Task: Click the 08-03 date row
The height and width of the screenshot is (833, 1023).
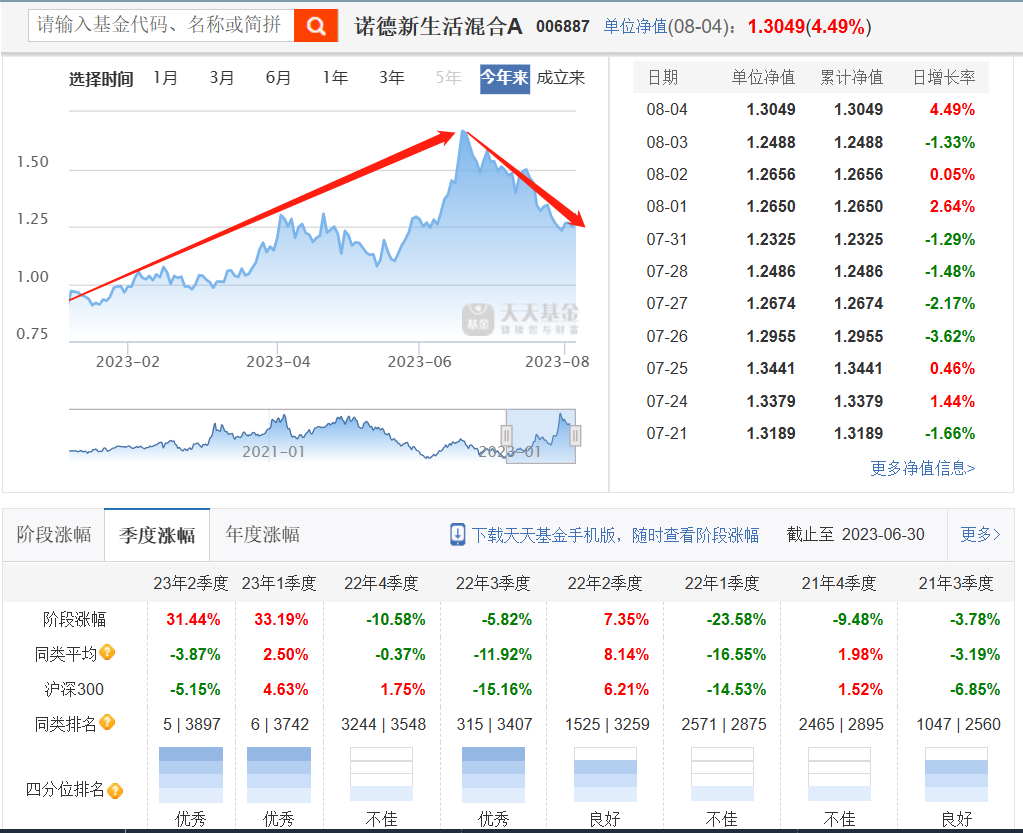Action: point(810,142)
